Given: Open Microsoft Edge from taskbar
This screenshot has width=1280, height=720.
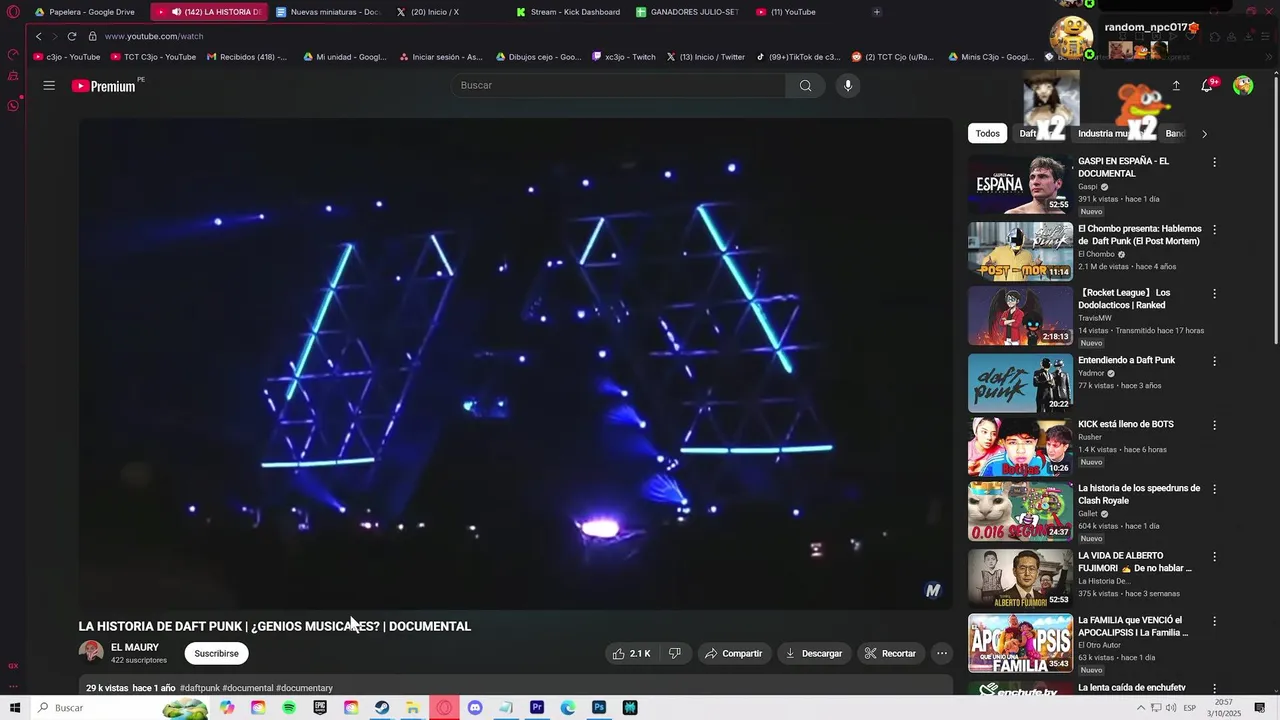Looking at the screenshot, I should [568, 708].
